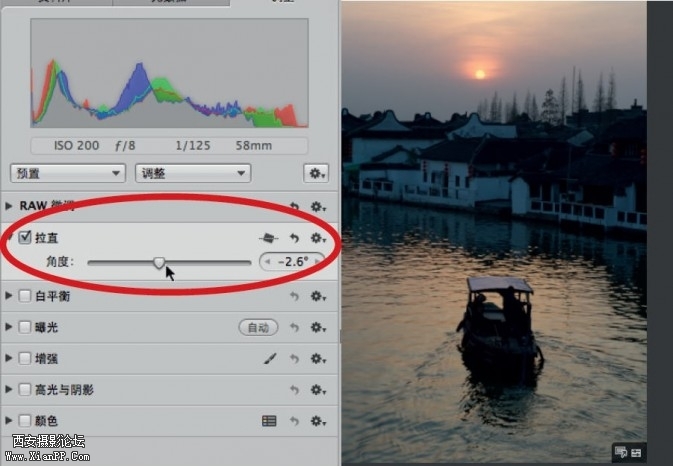Enable the 白平衡 checkbox
Image resolution: width=673 pixels, height=466 pixels.
click(25, 296)
